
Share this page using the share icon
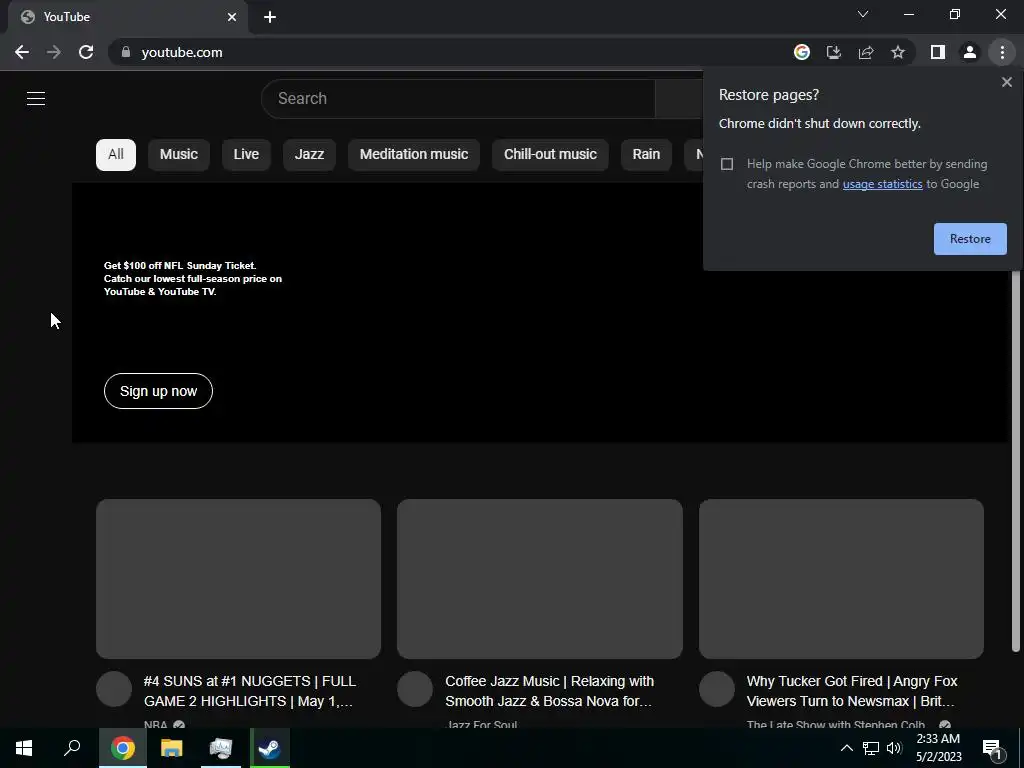866,52
